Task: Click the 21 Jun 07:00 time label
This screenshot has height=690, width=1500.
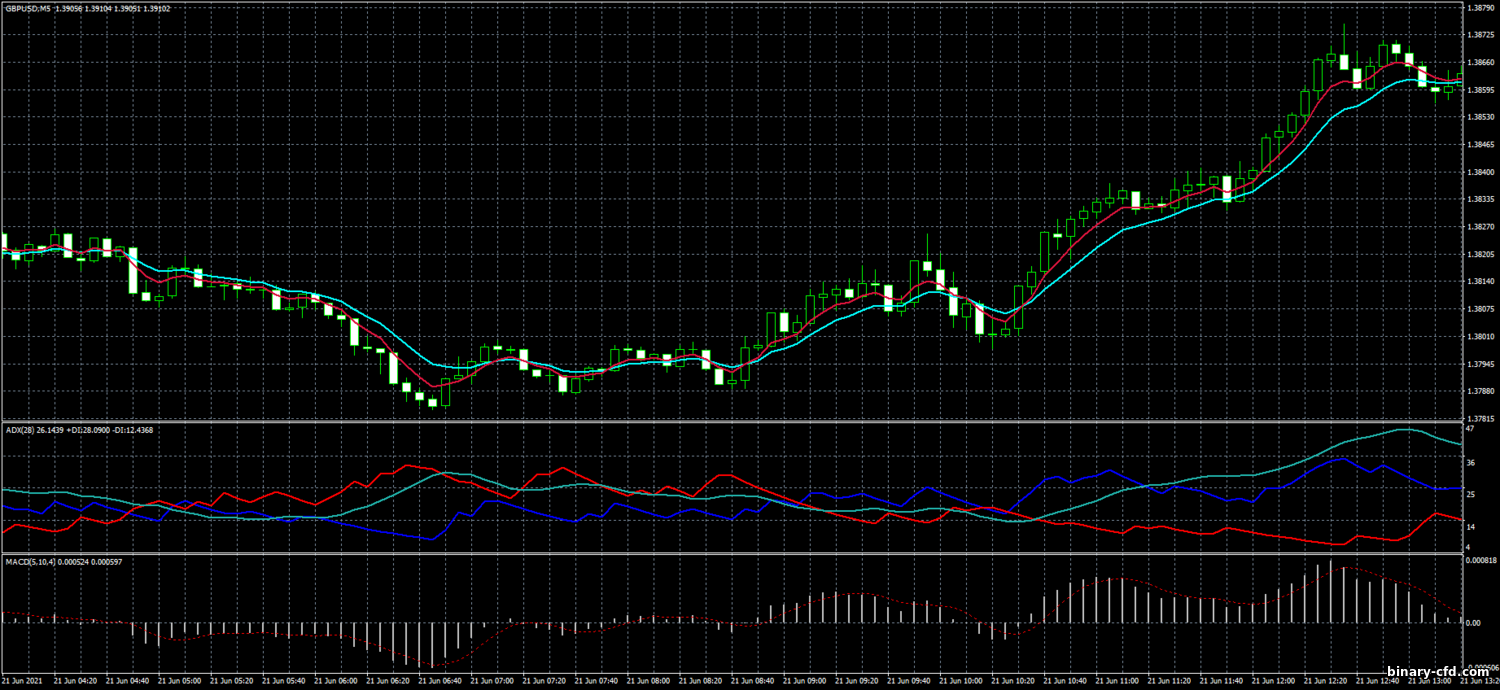Action: [492, 679]
